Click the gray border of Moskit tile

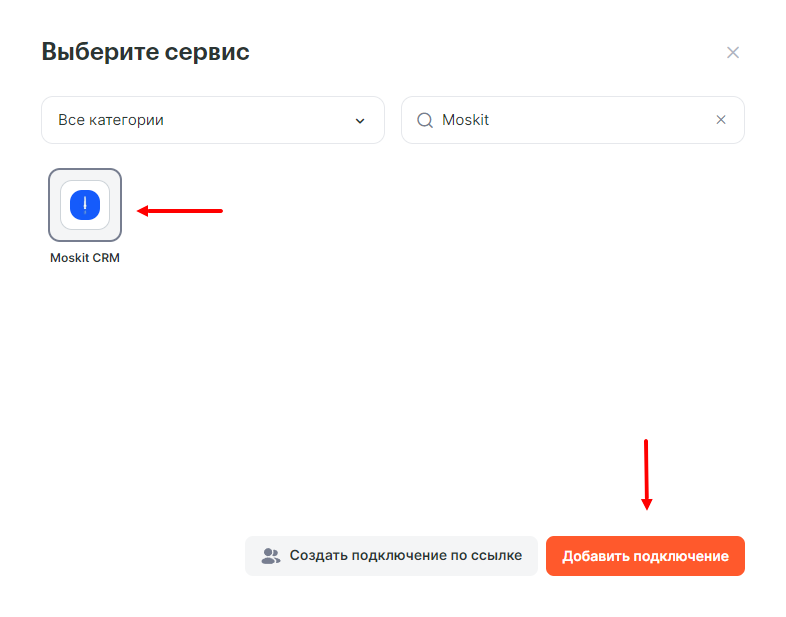(x=51, y=205)
